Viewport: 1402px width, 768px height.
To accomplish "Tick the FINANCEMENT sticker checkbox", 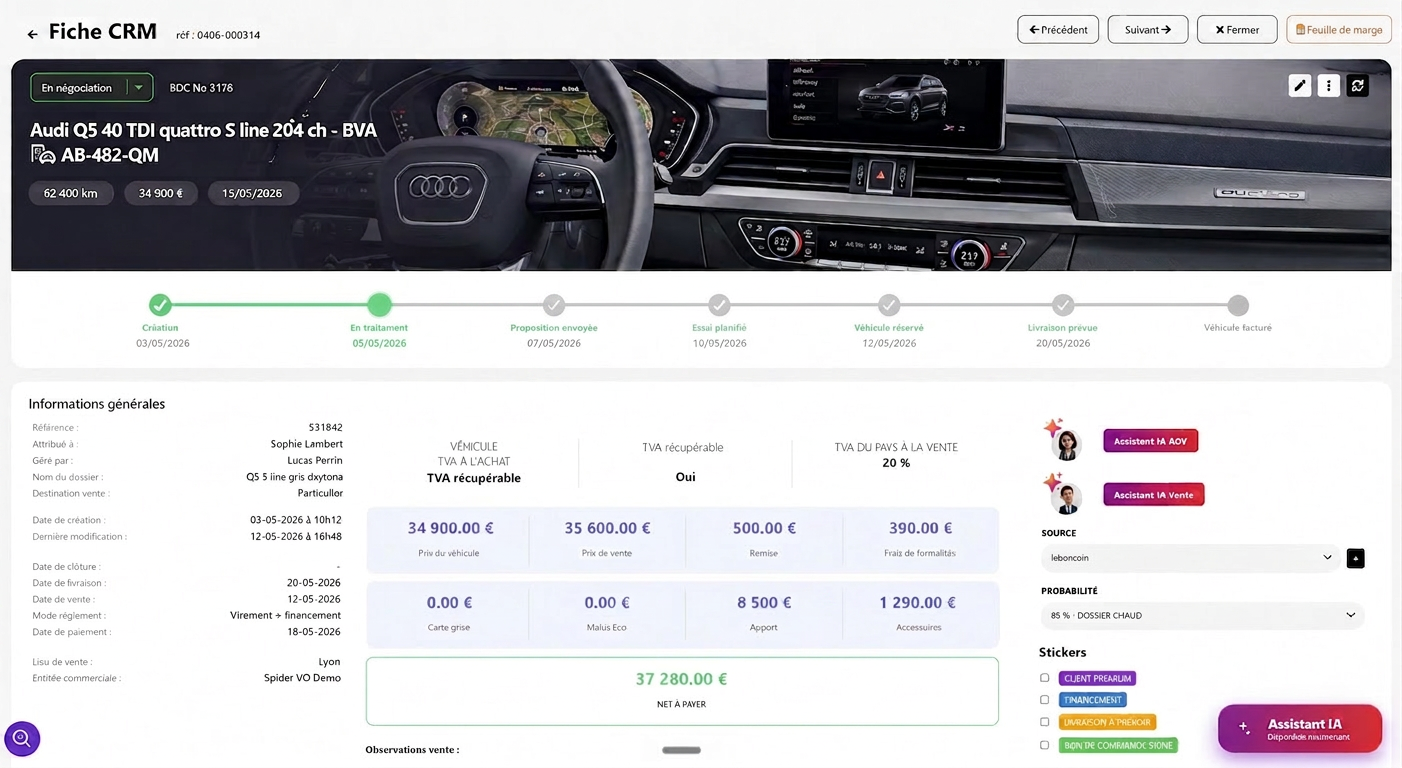I will 1045,700.
